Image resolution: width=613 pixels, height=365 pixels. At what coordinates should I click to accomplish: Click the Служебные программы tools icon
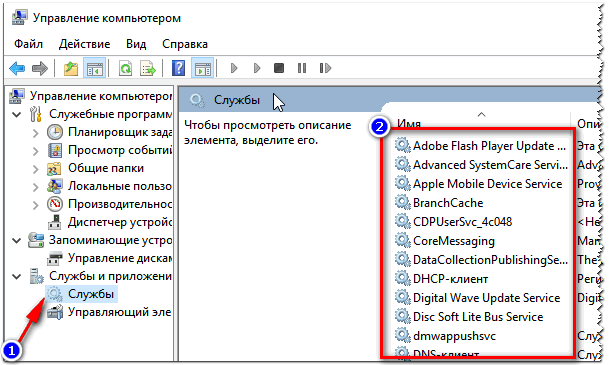(36, 114)
